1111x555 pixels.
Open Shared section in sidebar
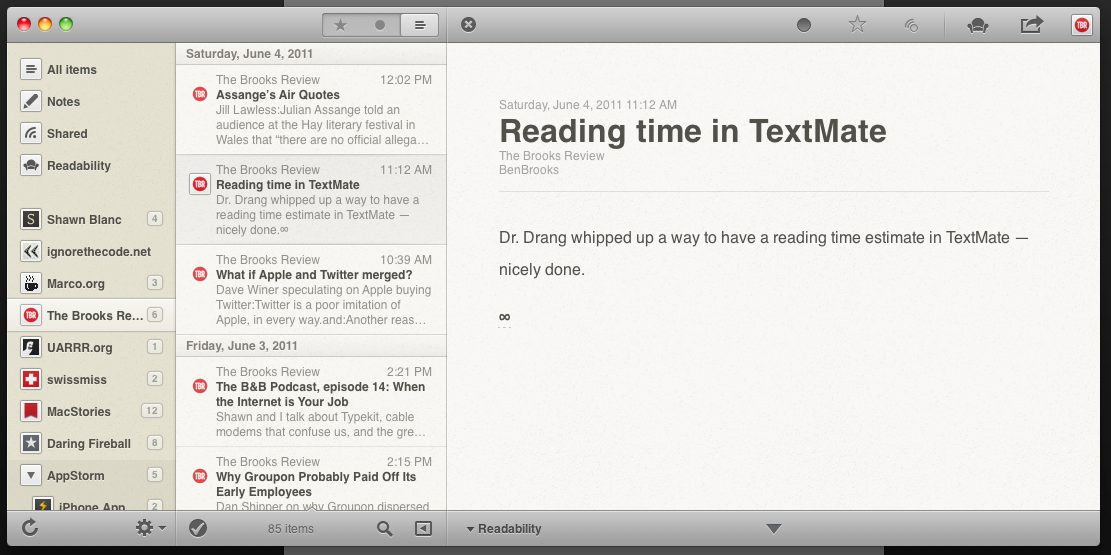click(91, 133)
